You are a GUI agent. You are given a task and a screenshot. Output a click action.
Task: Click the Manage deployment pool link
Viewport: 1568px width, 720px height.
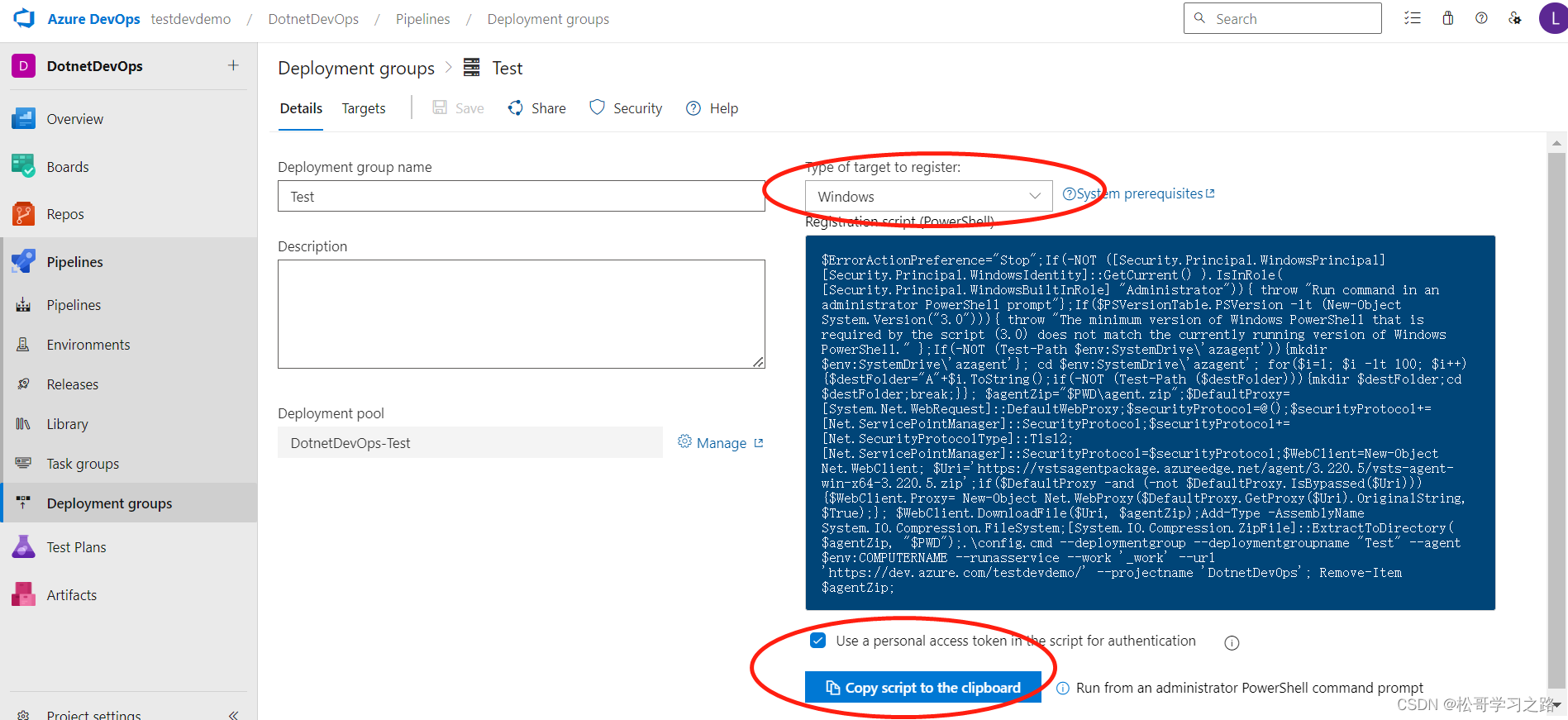click(x=721, y=443)
